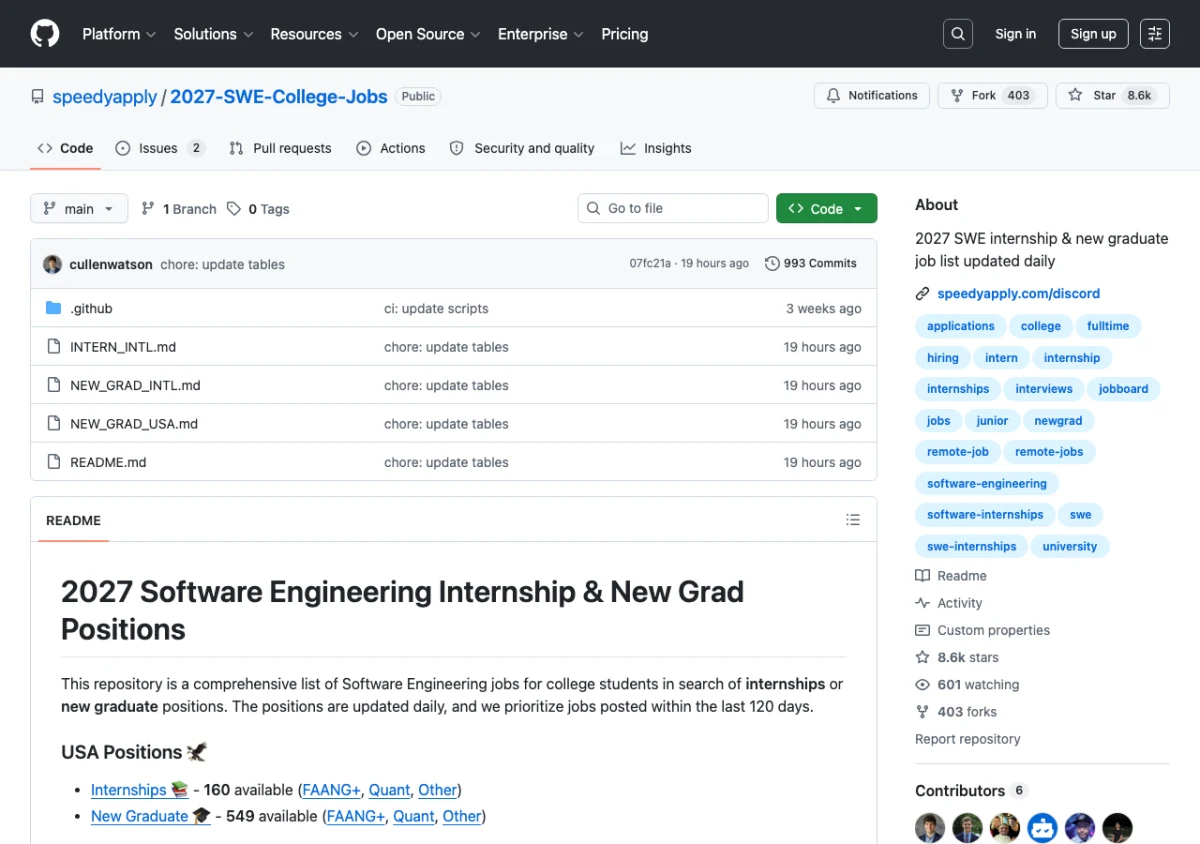1200x844 pixels.
Task: Select the README tab heading
Action: pos(73,520)
